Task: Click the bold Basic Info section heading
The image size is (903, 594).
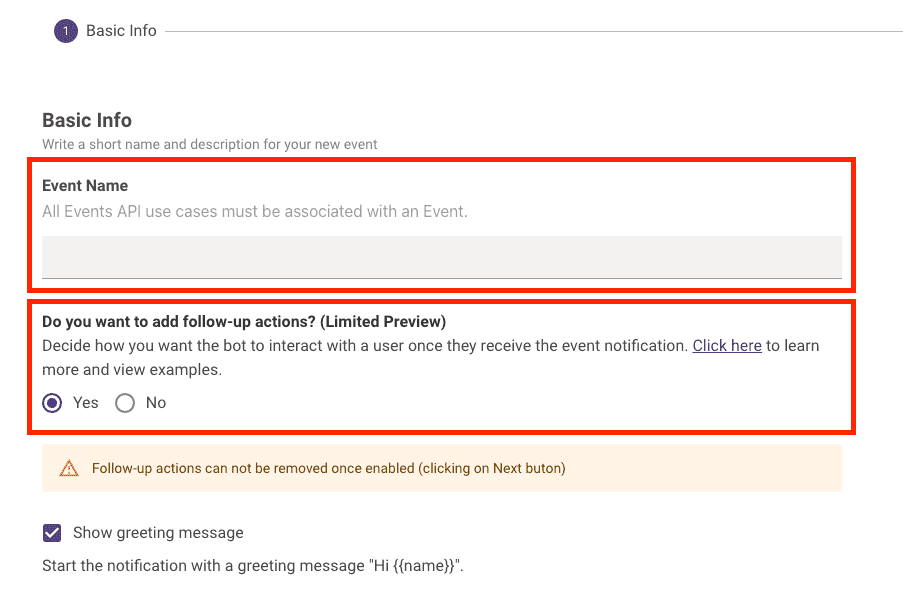Action: pos(87,120)
